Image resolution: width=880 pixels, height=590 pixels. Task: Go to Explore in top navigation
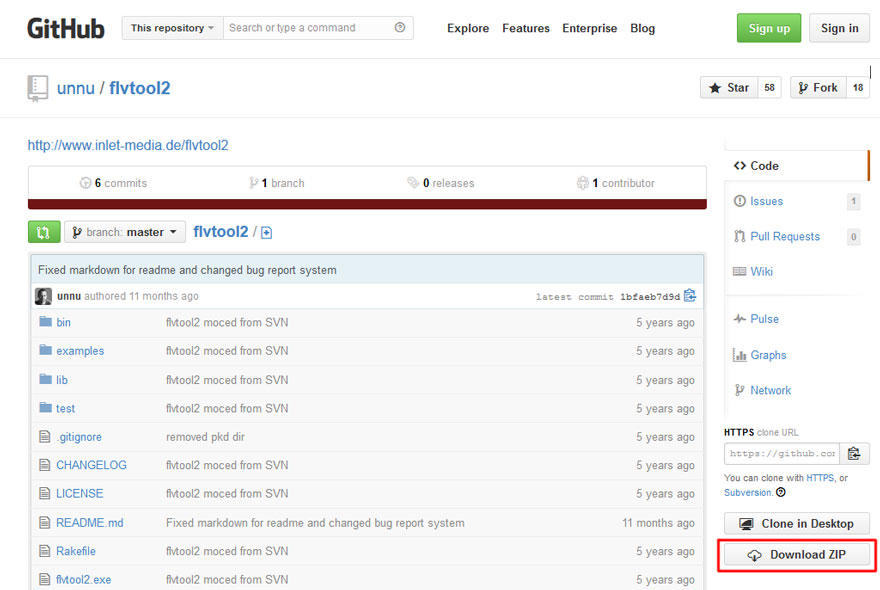(468, 28)
